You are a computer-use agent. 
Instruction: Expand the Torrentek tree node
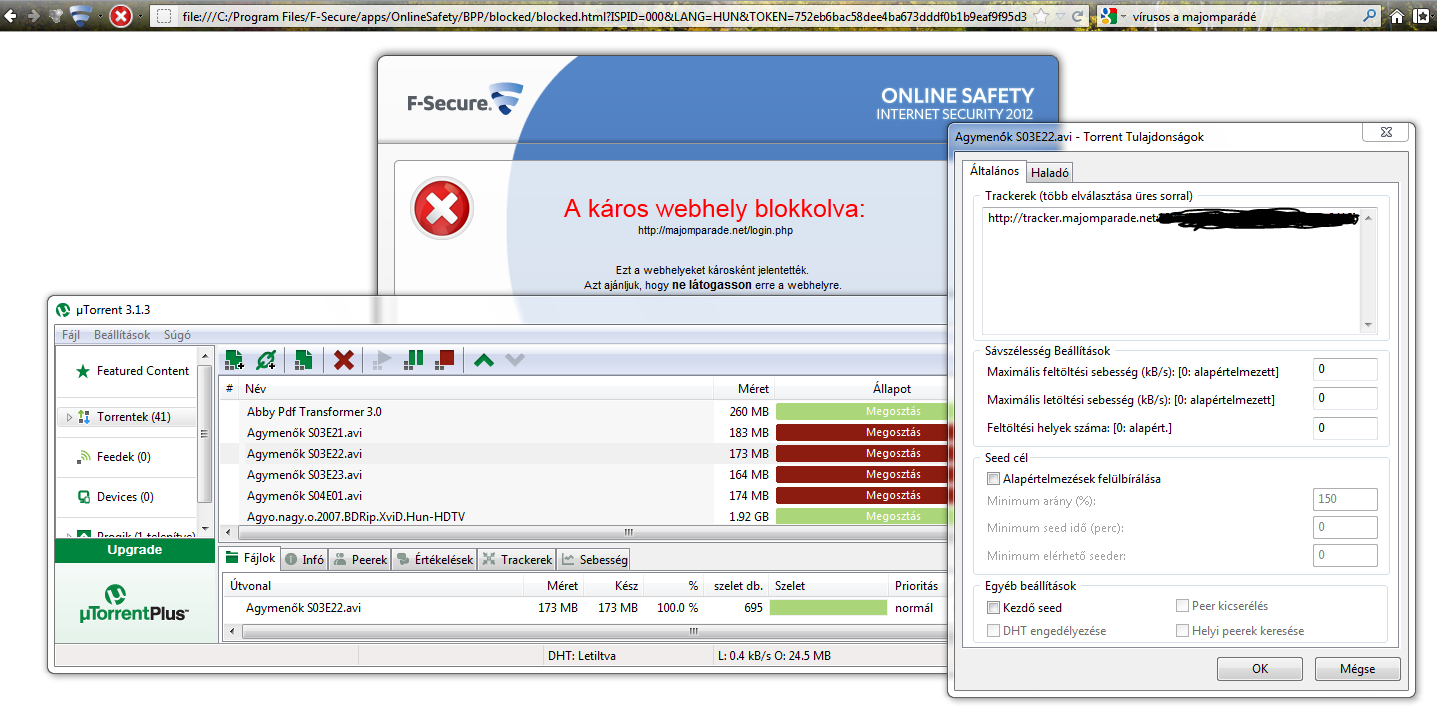click(69, 417)
